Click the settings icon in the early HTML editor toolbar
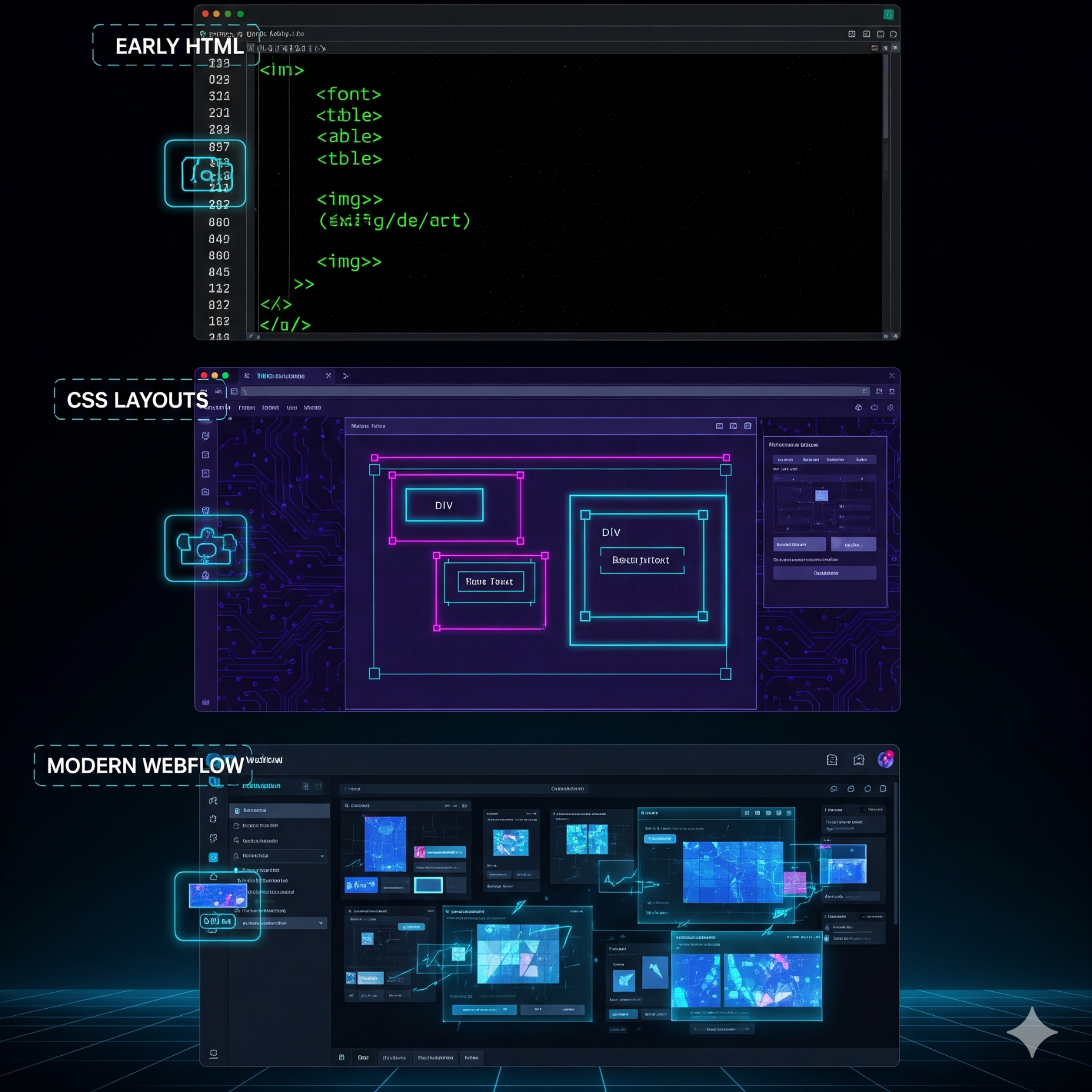Screen dimensions: 1092x1092 pos(895,34)
